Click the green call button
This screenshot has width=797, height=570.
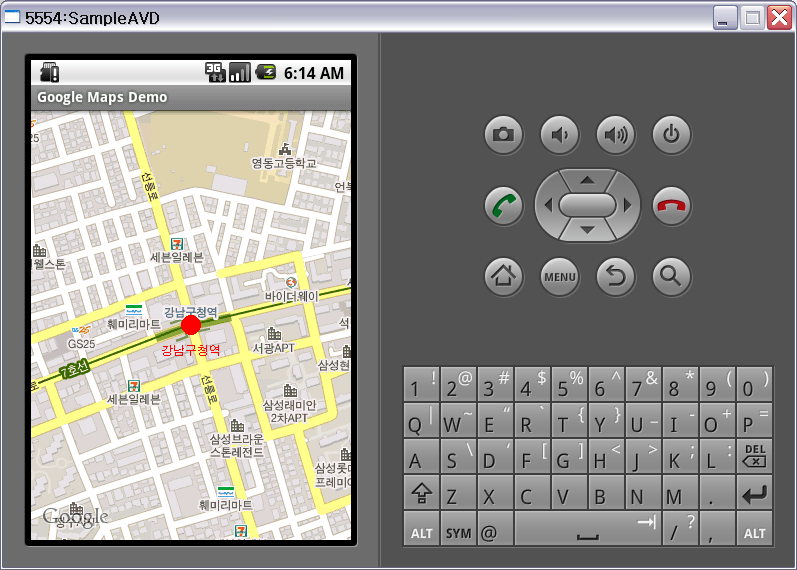pos(503,206)
